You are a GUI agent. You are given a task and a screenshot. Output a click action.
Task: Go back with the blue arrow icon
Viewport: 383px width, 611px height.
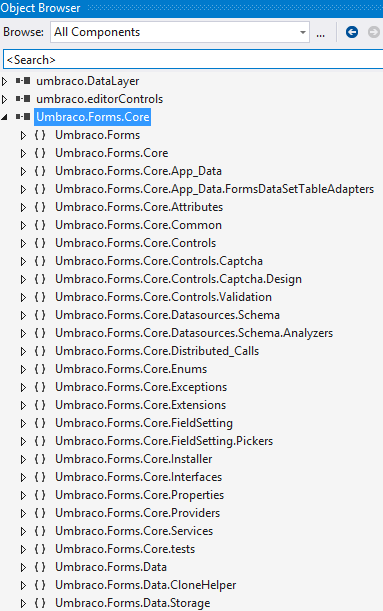point(352,32)
